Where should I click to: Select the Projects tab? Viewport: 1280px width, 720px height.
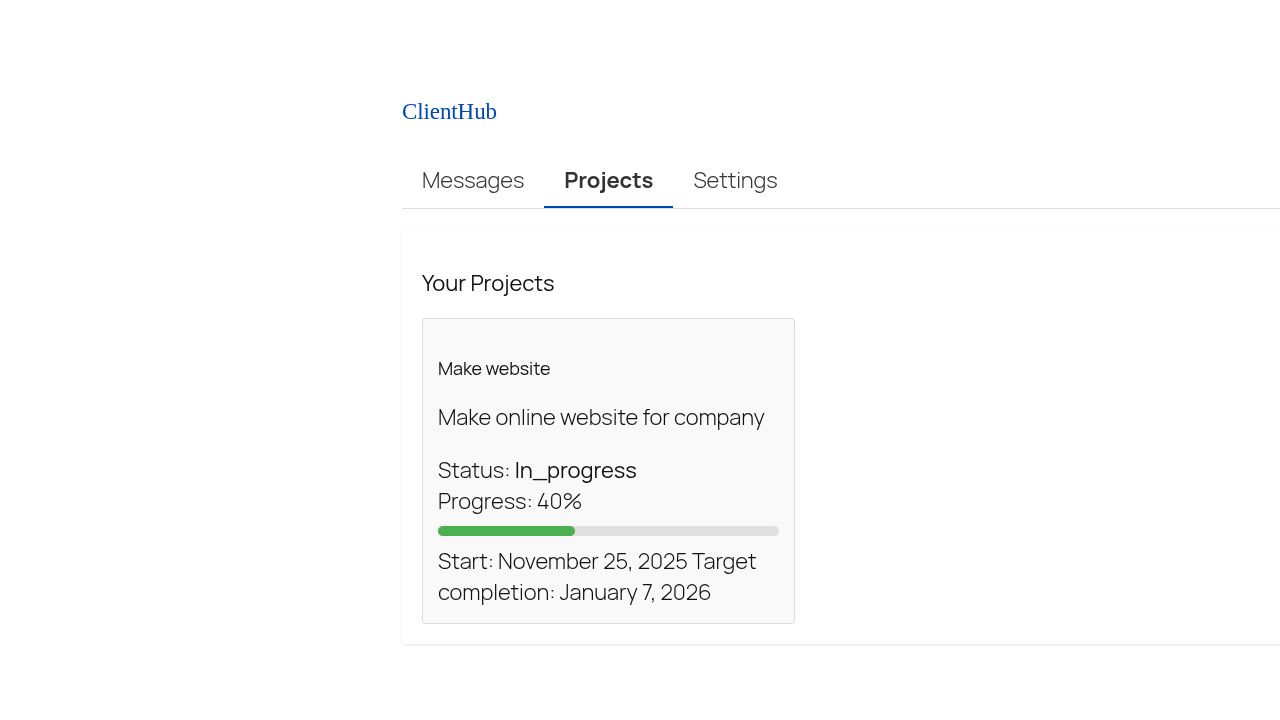[x=608, y=181]
